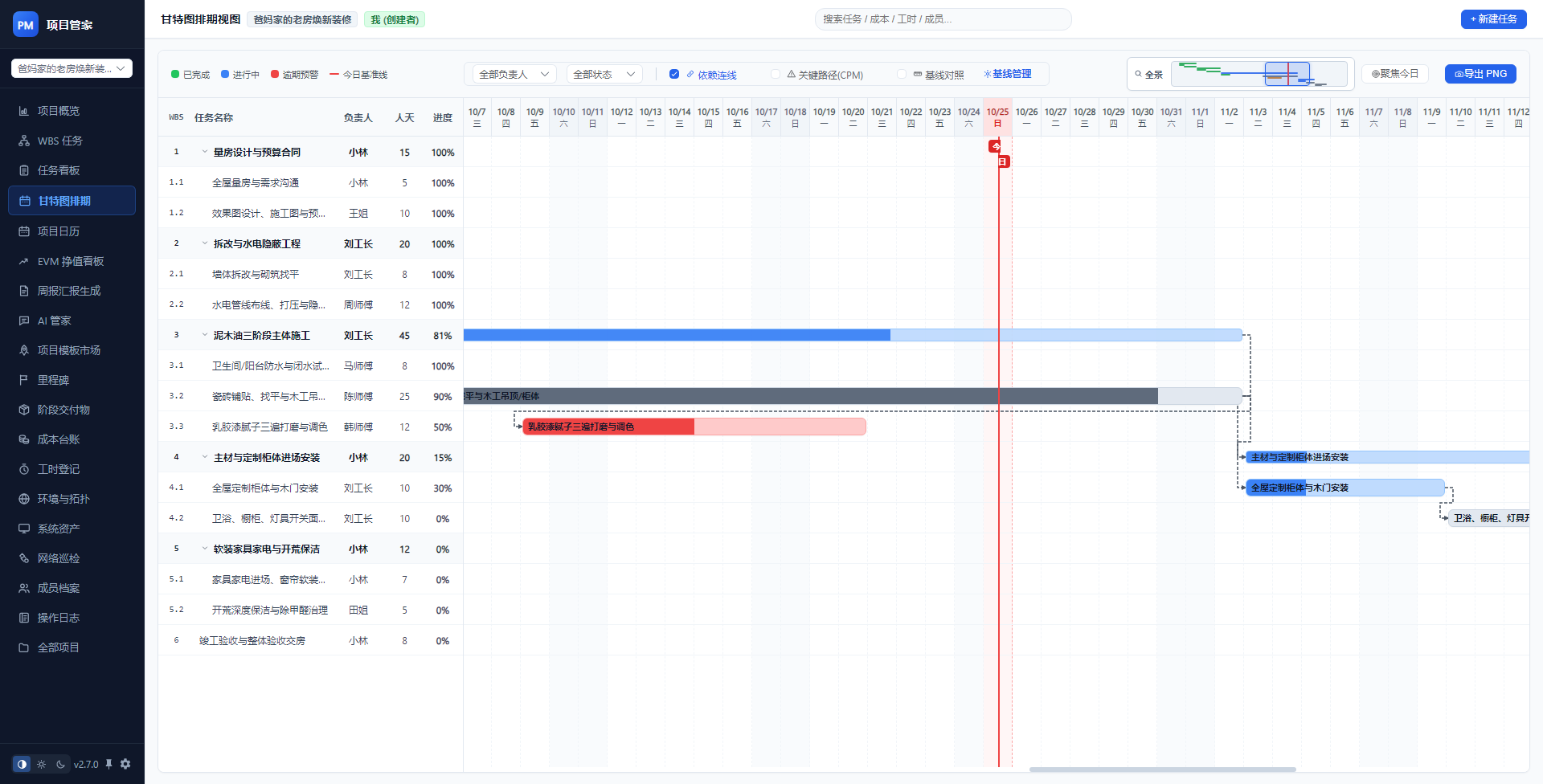Open 操作日志 in the sidebar

tap(72, 618)
